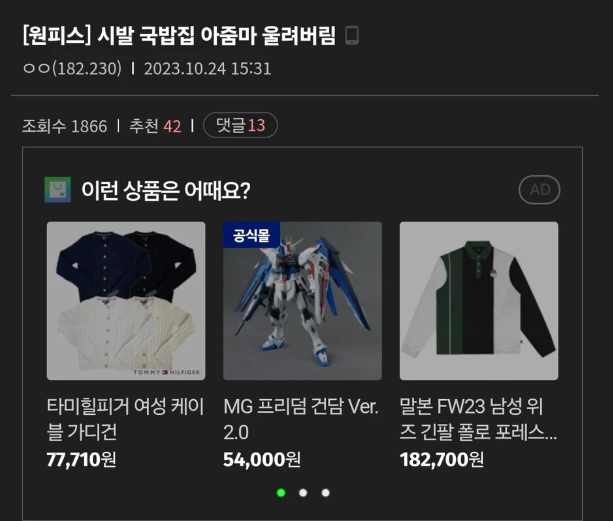Screen dimensions: 613x521
Task: Open the Malbon polo shirt thumbnail
Action: (479, 301)
